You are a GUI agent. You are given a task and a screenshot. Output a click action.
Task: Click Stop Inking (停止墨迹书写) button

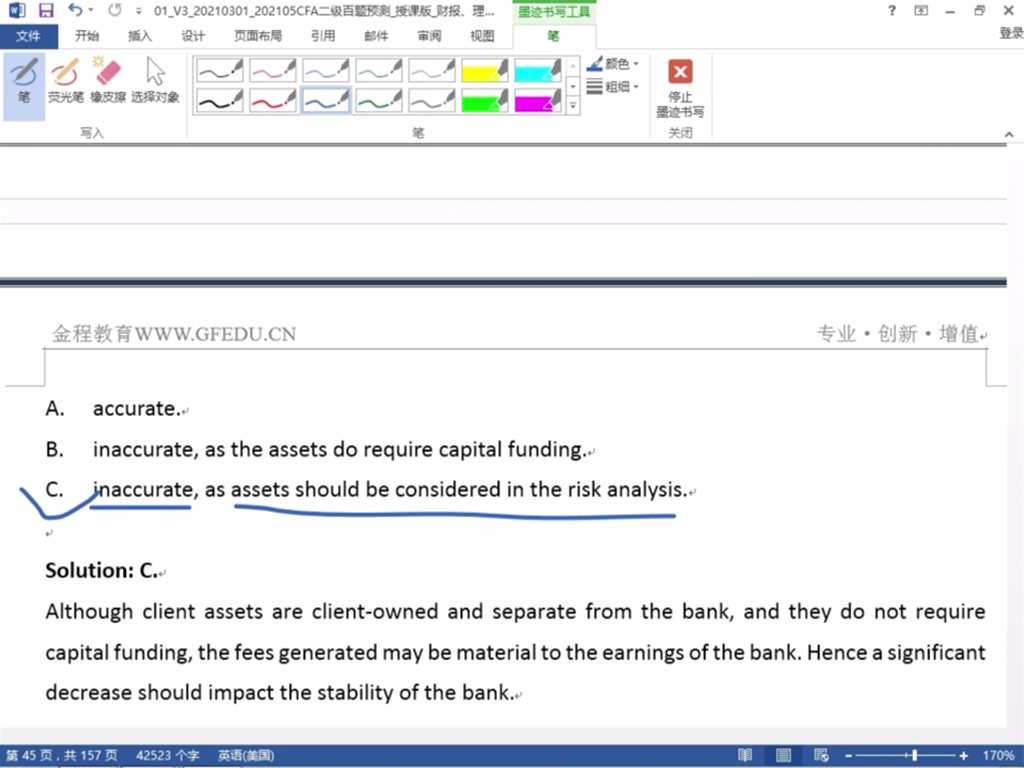coord(680,86)
